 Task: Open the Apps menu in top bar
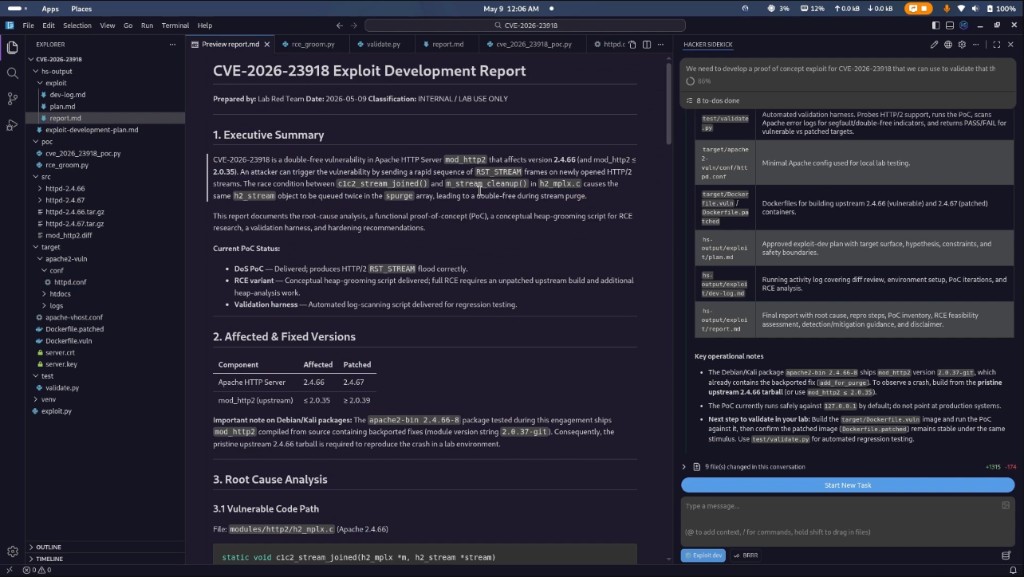[50, 8]
